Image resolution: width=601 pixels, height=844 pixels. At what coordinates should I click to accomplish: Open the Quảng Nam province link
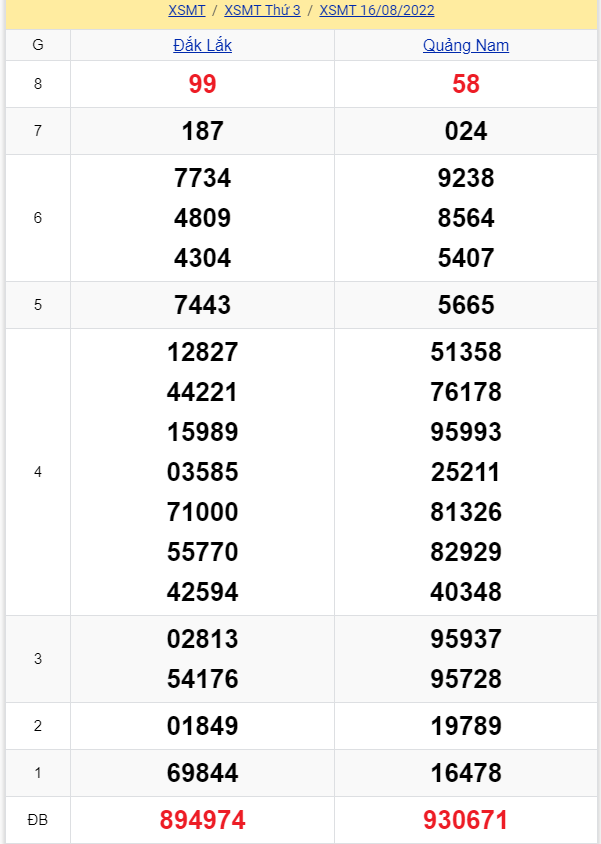pyautogui.click(x=466, y=46)
